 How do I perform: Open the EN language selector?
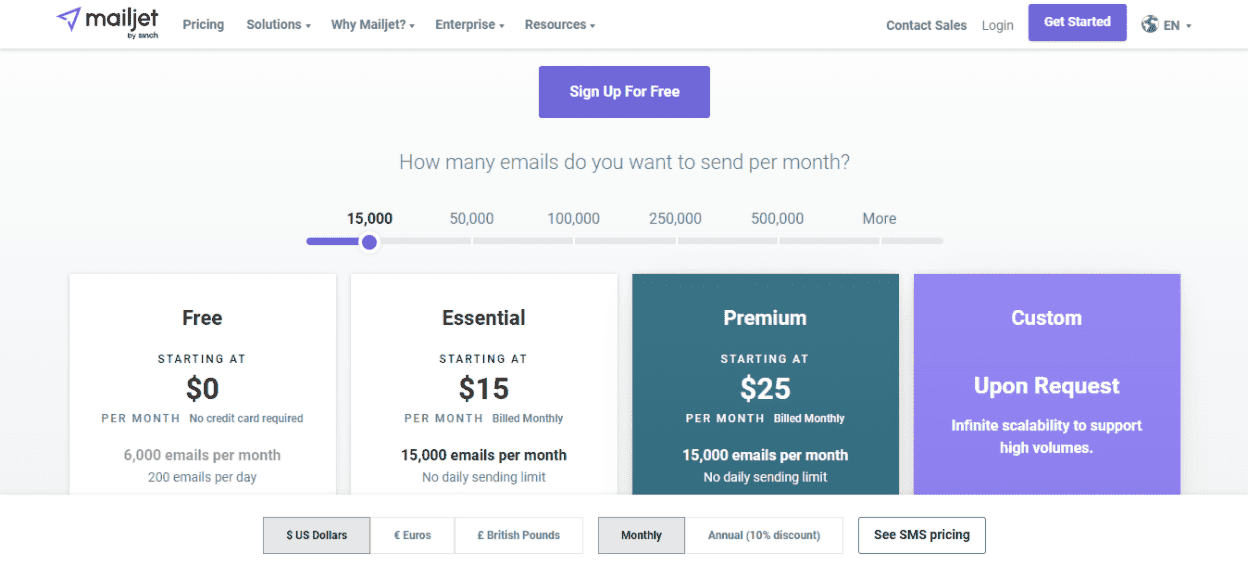tap(1177, 26)
